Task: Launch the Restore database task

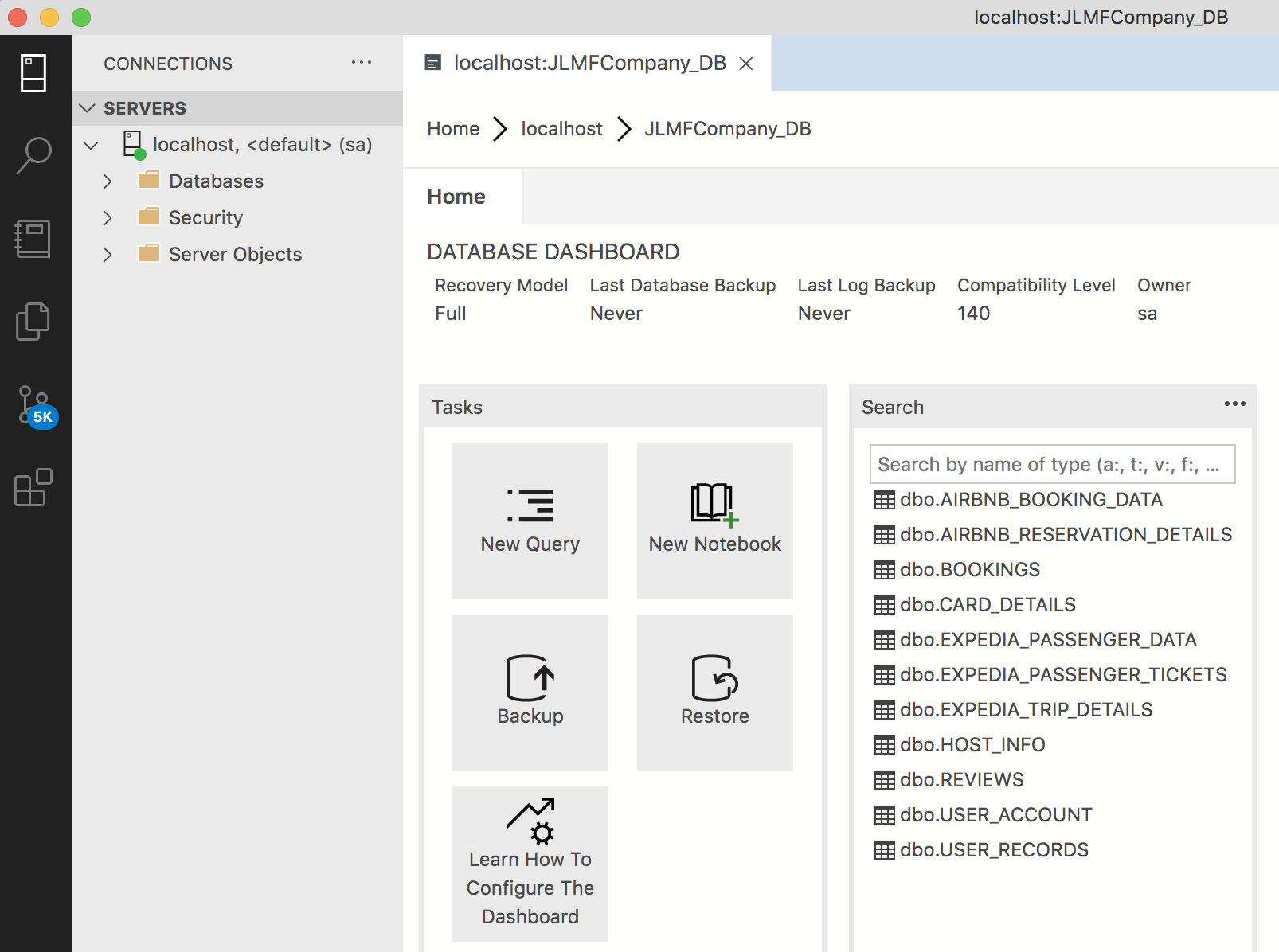Action: coord(714,692)
